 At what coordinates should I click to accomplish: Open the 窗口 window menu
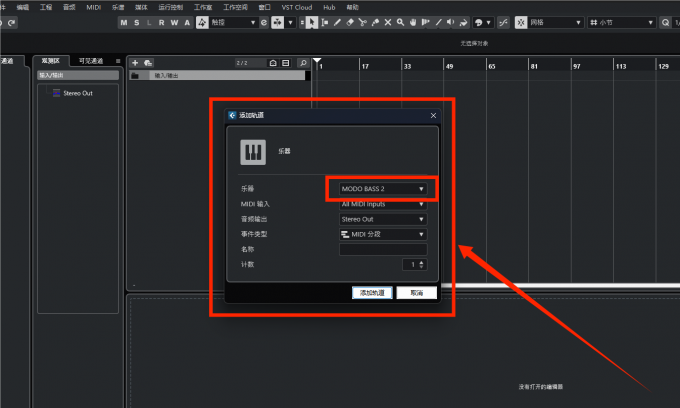pyautogui.click(x=264, y=7)
